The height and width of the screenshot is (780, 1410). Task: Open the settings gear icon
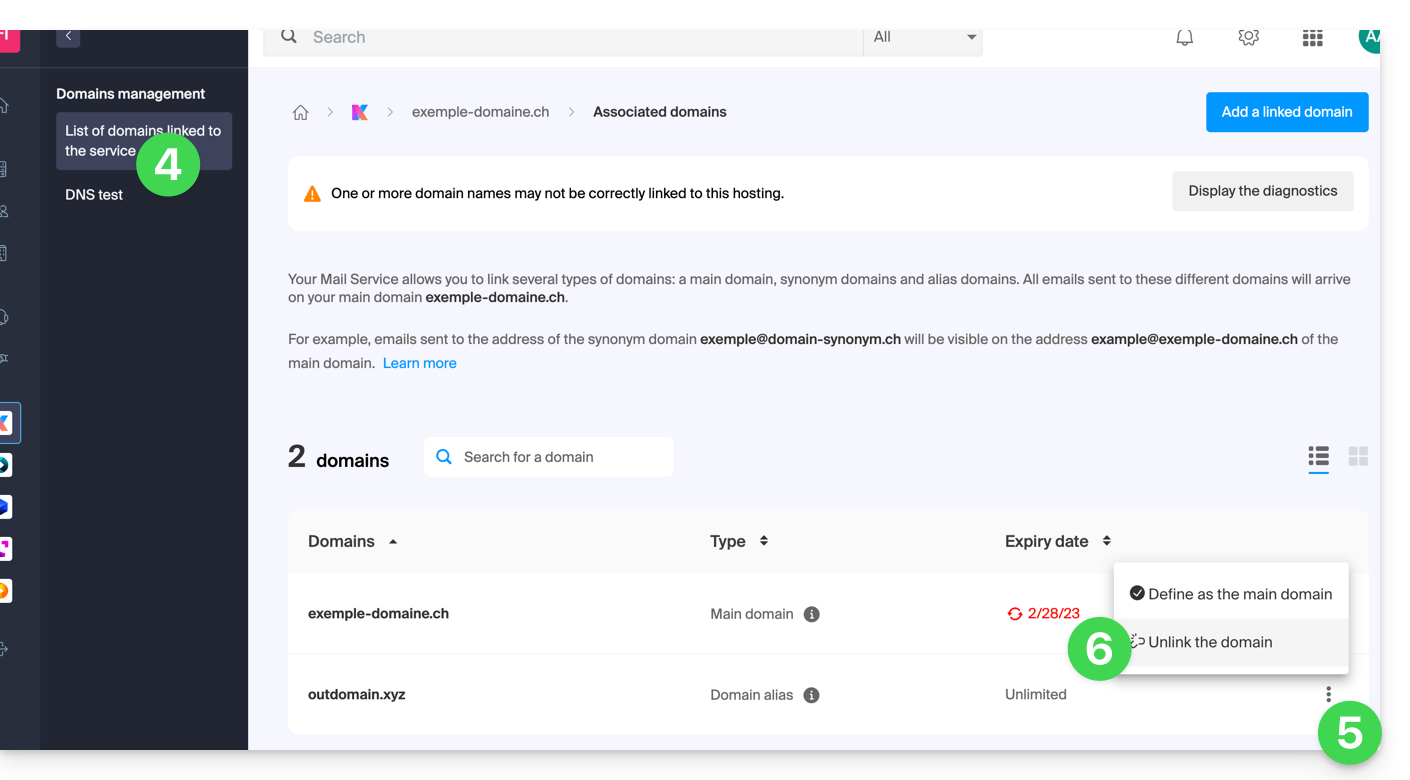click(x=1248, y=38)
